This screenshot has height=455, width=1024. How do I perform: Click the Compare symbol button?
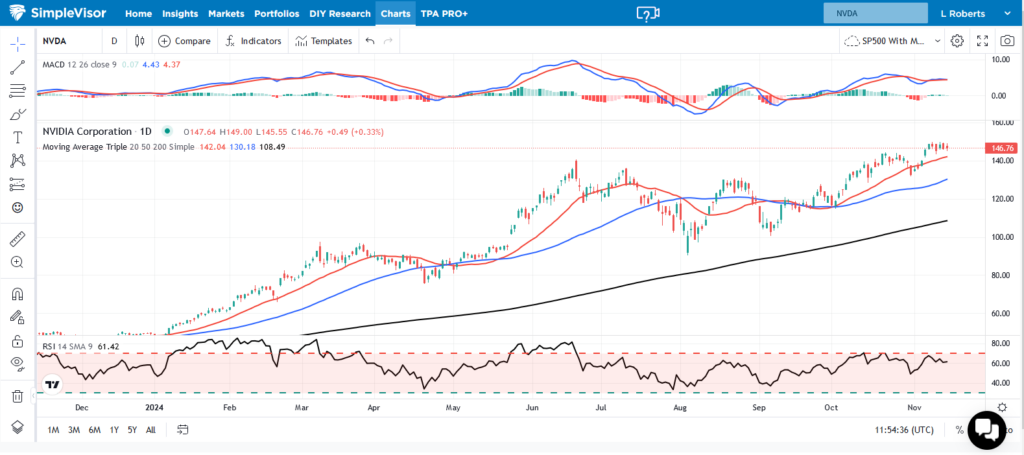185,41
